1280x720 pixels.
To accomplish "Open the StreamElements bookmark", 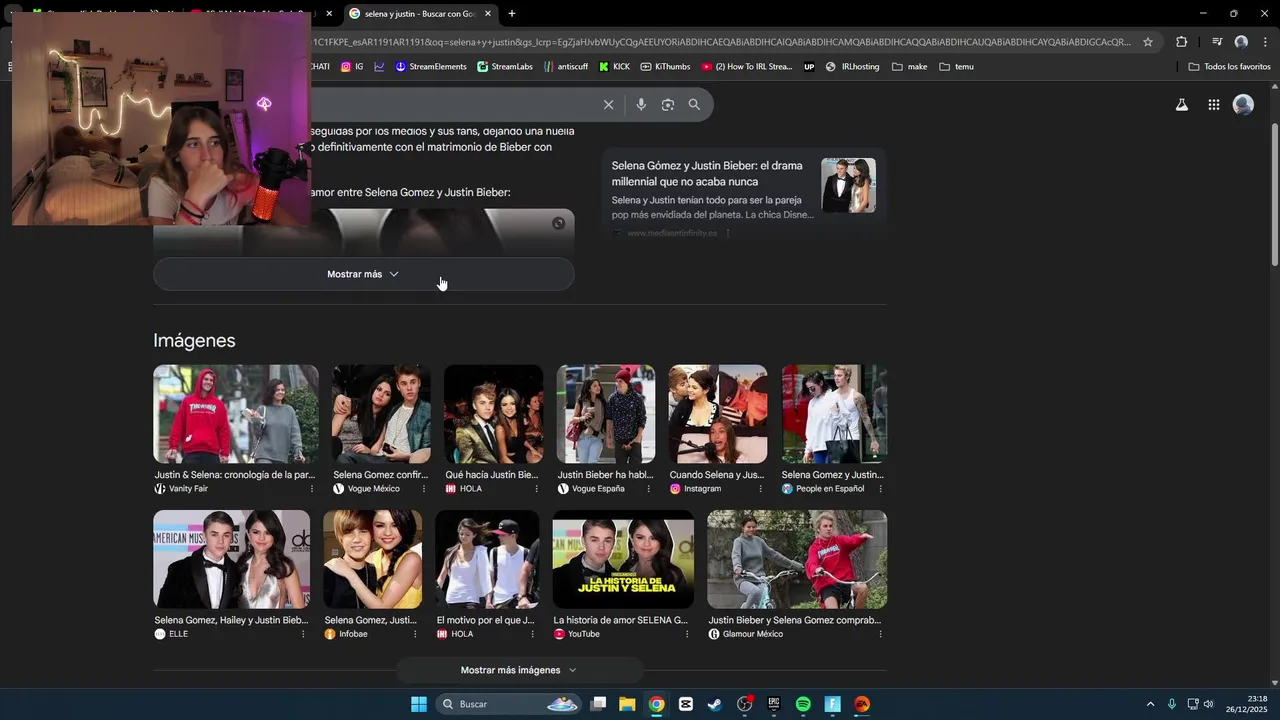I will 431,67.
